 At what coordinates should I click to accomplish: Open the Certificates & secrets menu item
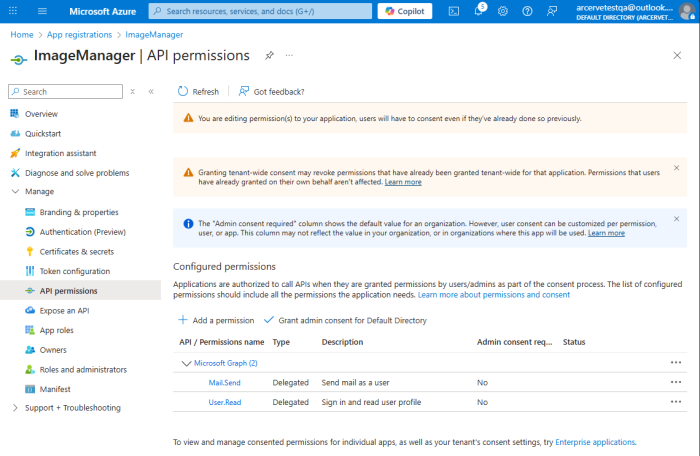76,251
